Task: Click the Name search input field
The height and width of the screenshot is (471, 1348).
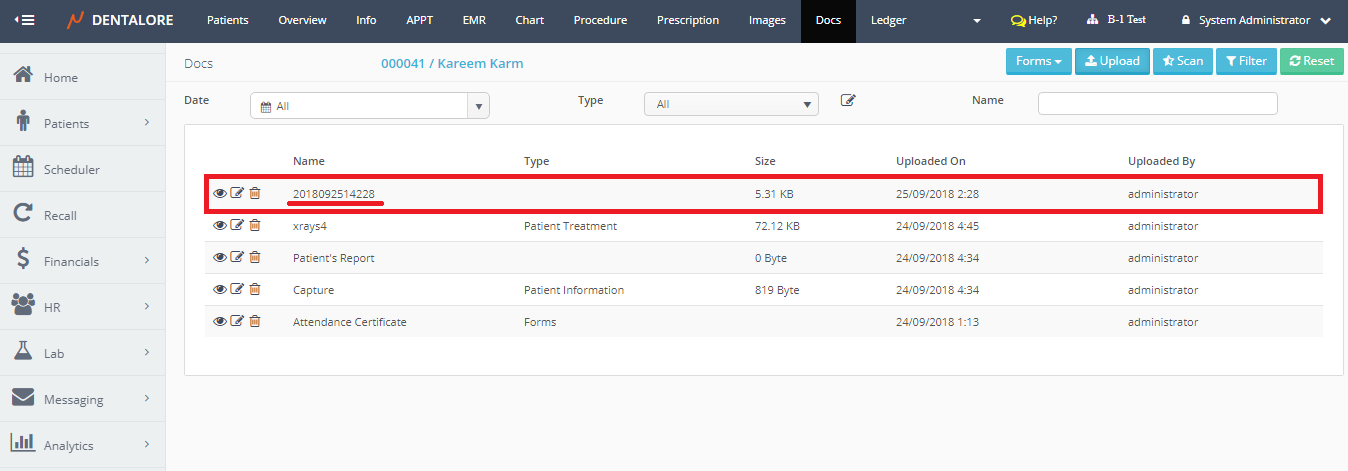Action: pos(1157,104)
